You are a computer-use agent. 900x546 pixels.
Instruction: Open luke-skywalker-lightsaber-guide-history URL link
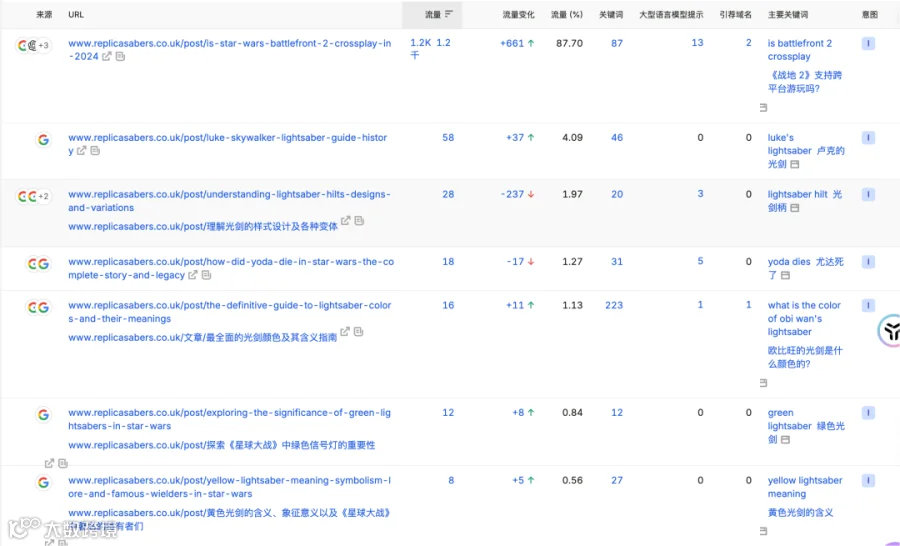[228, 144]
